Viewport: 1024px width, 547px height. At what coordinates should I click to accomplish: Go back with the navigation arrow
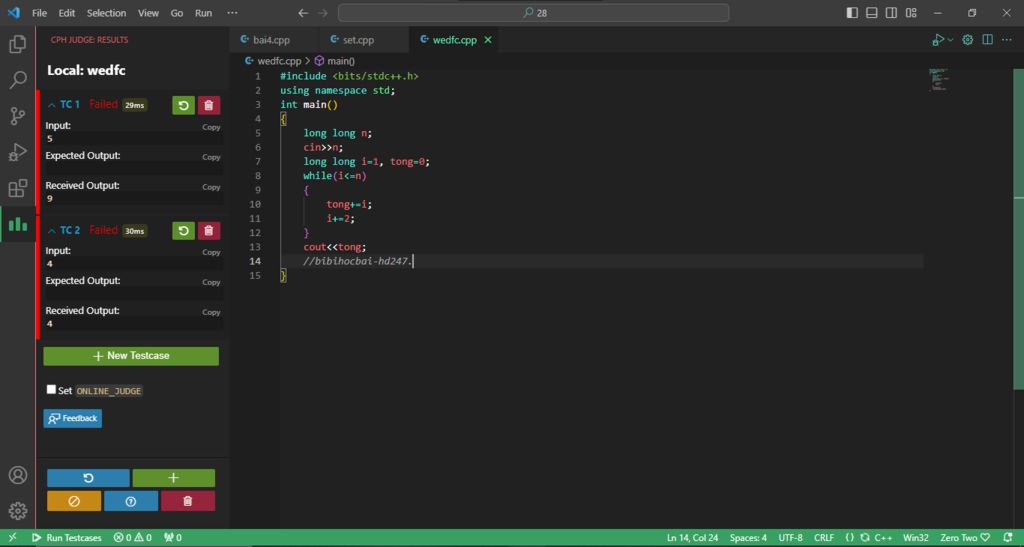[303, 13]
